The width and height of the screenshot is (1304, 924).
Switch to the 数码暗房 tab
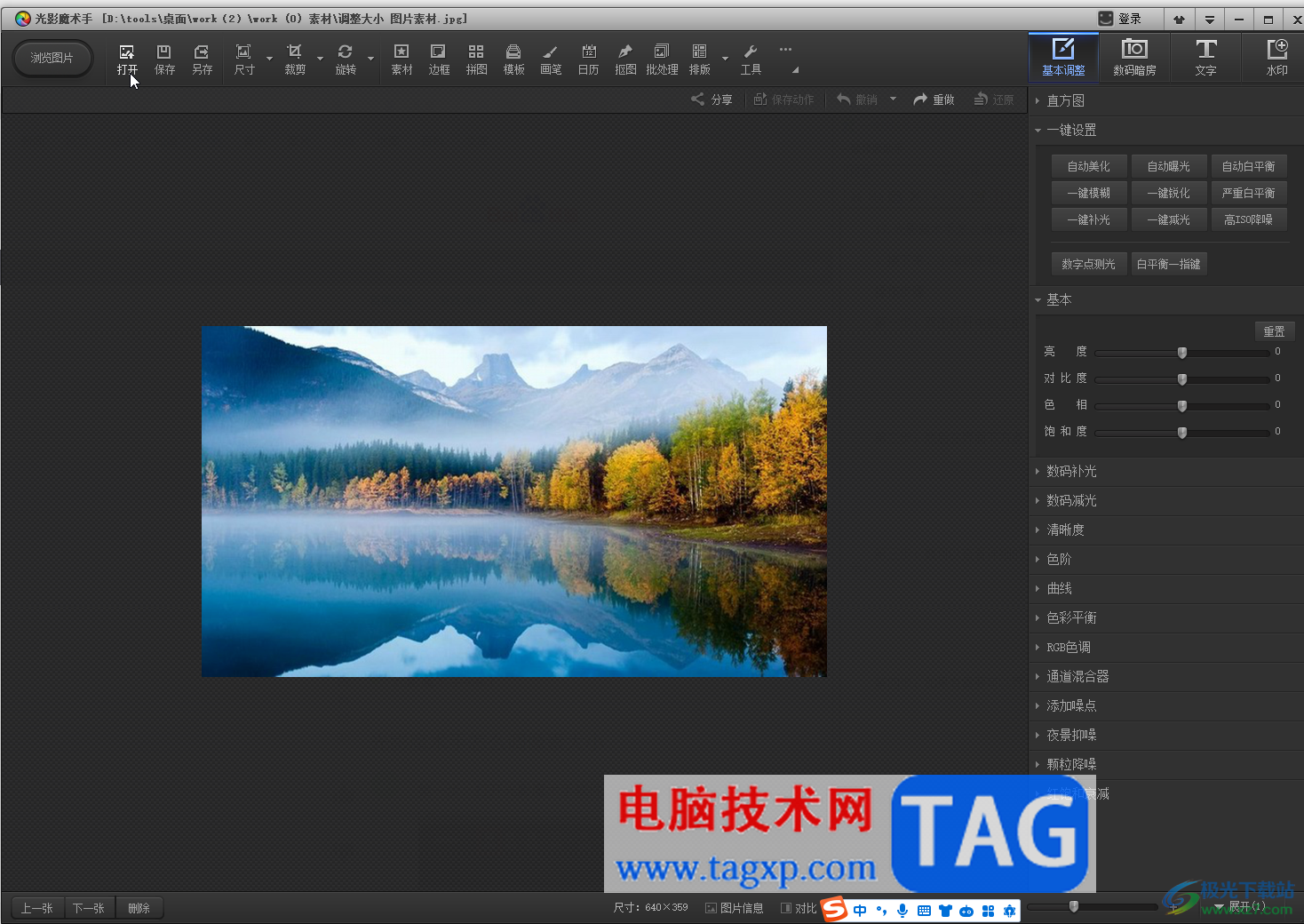(1134, 57)
